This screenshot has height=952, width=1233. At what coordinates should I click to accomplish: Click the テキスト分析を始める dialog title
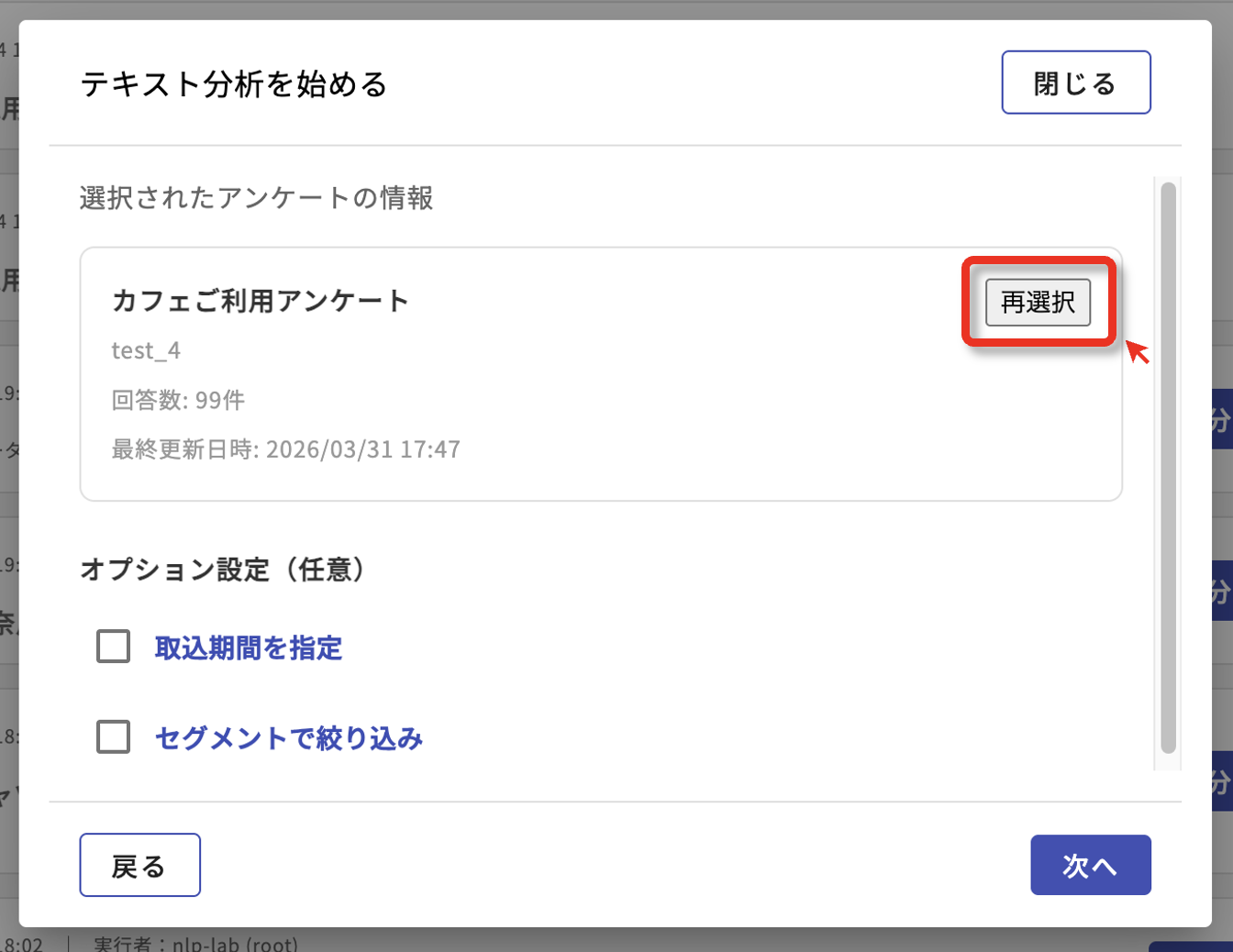[234, 84]
